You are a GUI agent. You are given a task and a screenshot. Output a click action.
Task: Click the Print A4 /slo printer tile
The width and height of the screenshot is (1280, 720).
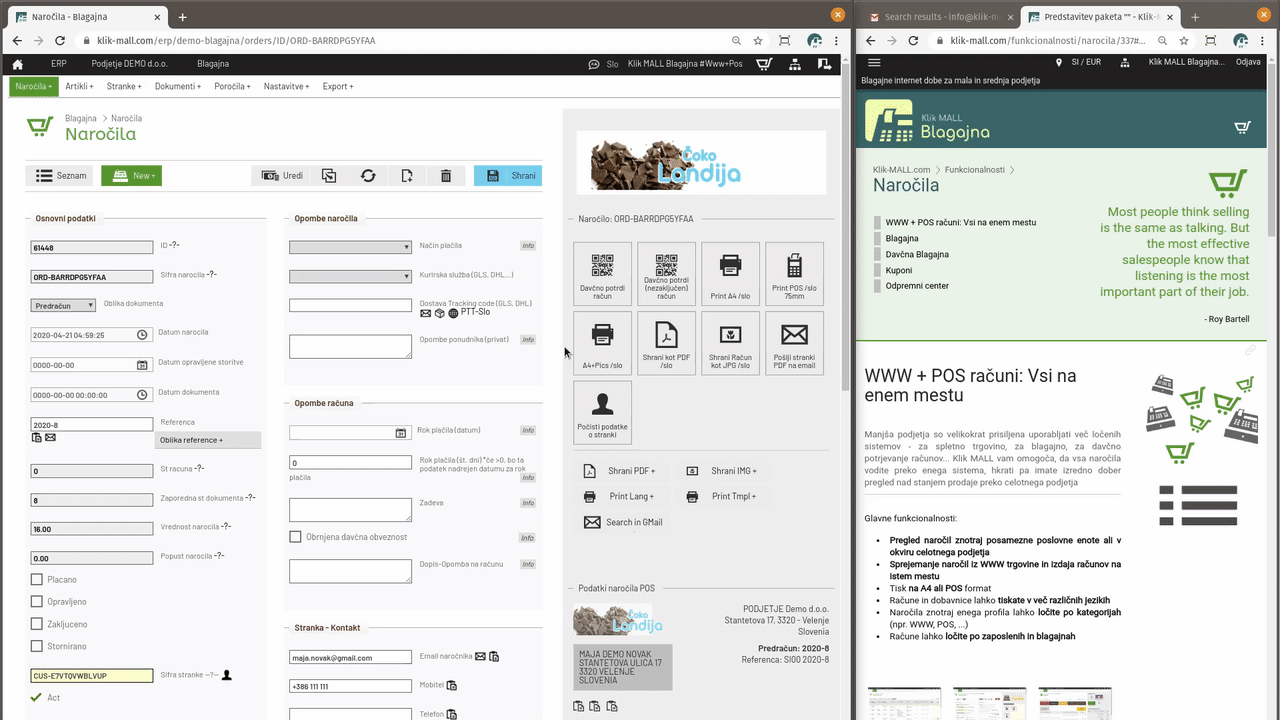730,274
